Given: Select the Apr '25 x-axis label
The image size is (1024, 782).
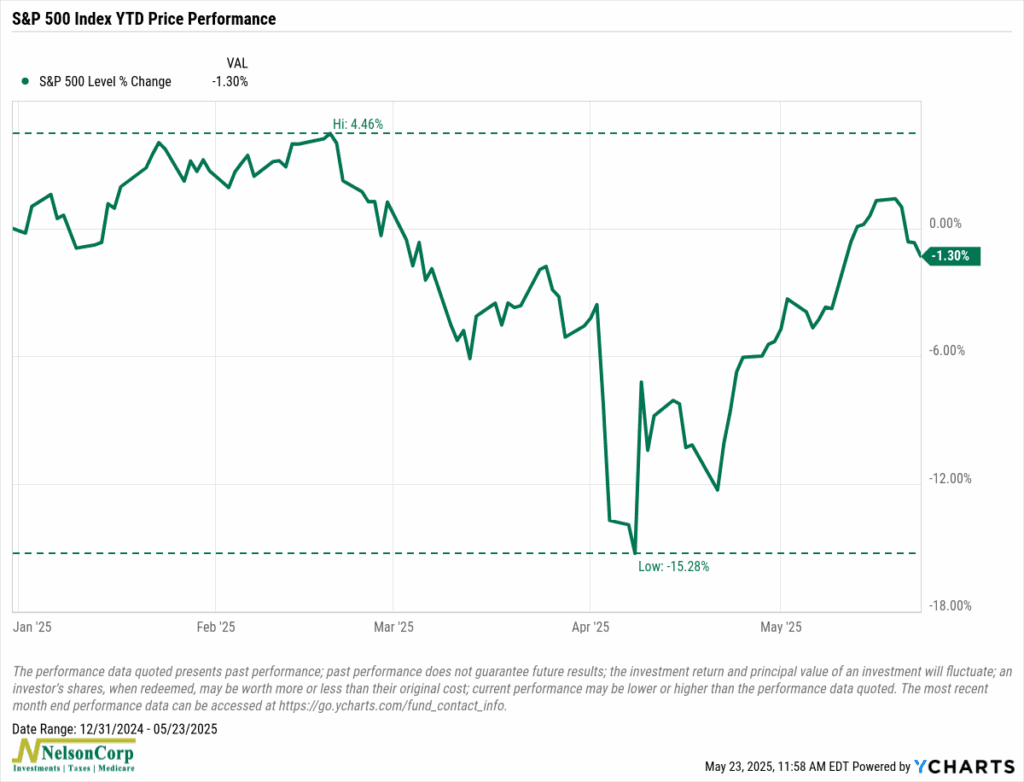Looking at the screenshot, I should coord(590,628).
